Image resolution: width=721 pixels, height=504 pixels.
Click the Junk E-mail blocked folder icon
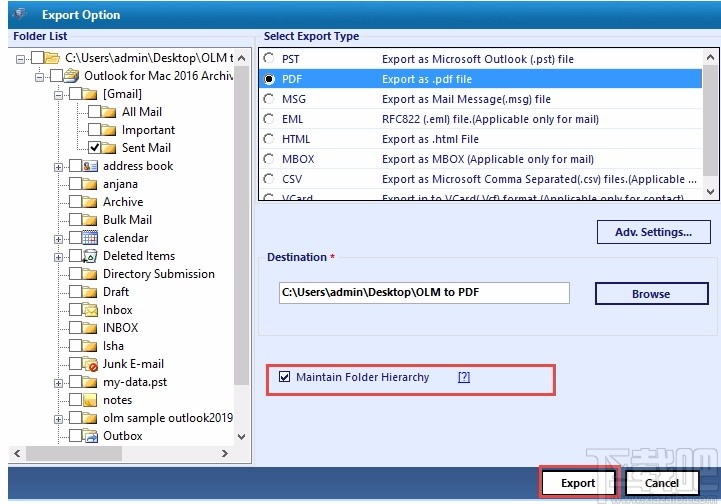90,364
